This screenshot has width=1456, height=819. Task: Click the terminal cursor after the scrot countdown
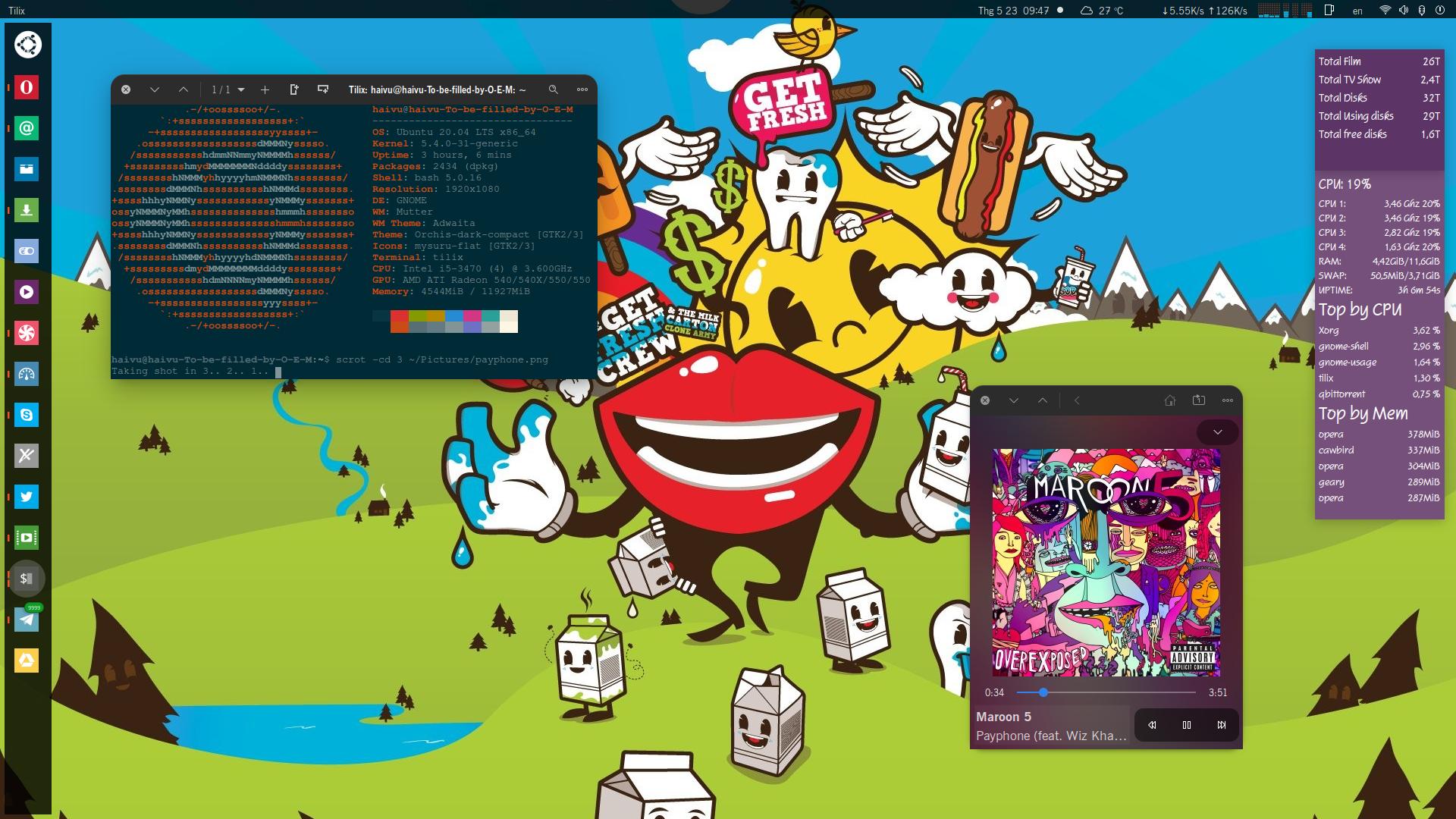pyautogui.click(x=278, y=372)
